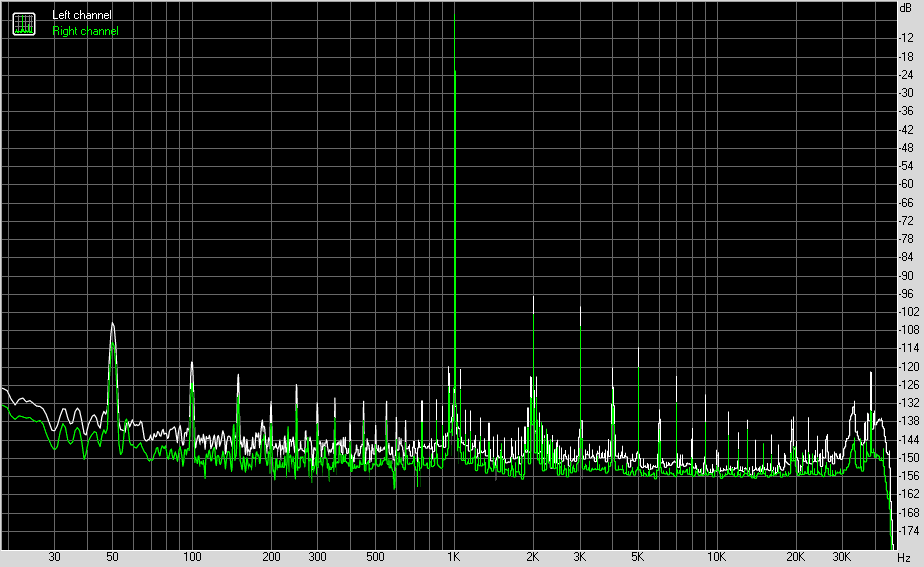Click the -144 dB axis value
Viewport: 924px width, 567px height.
pyautogui.click(x=908, y=440)
